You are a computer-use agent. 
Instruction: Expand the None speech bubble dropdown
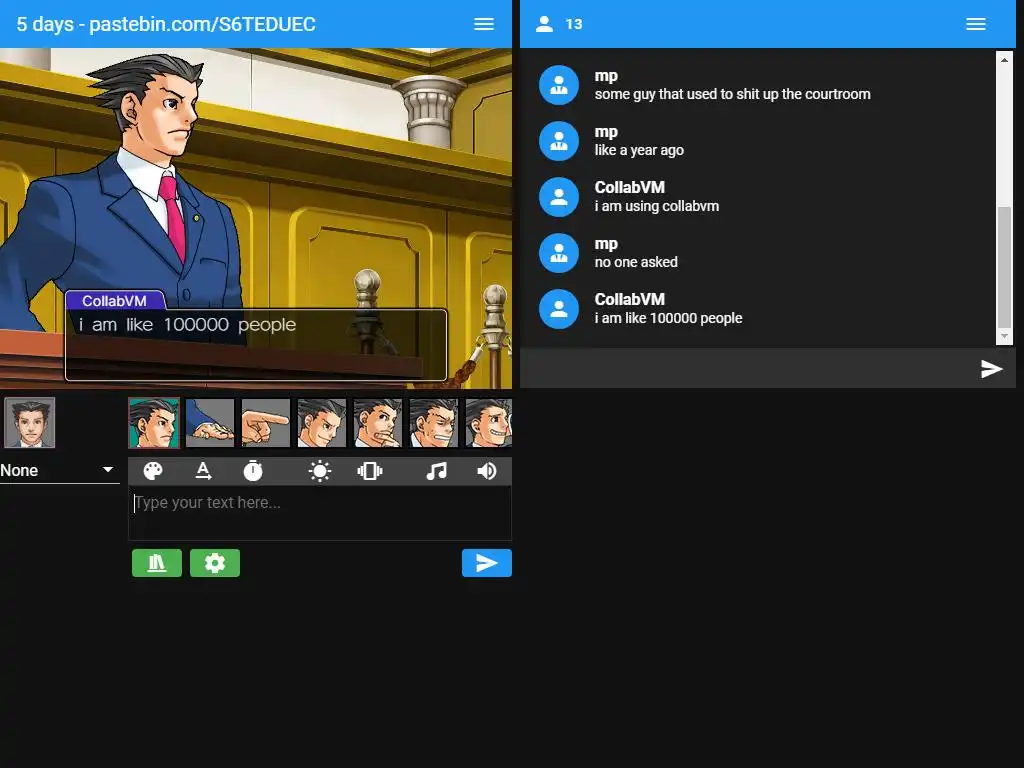click(x=59, y=470)
